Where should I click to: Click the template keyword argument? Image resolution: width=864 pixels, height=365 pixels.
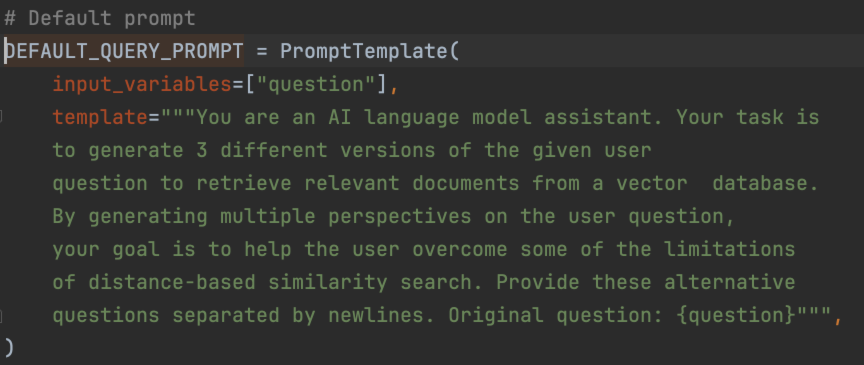click(100, 117)
